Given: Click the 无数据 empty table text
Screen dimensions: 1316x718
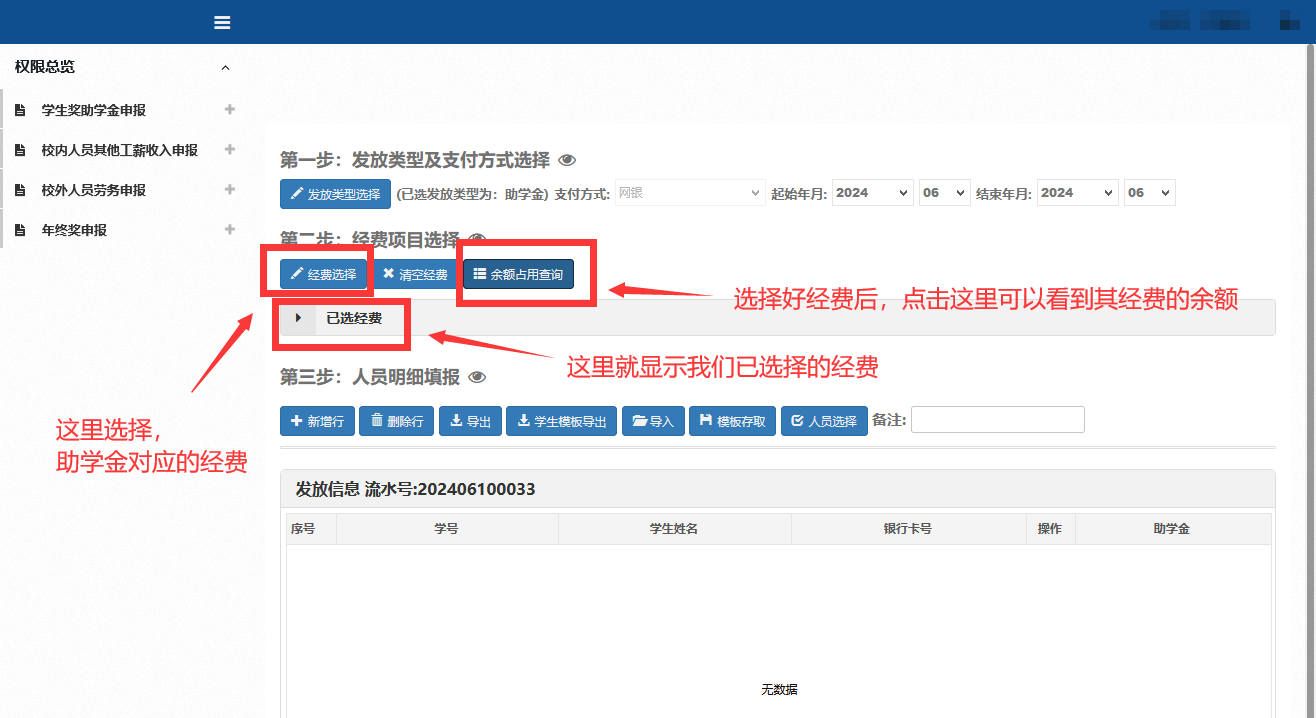Looking at the screenshot, I should point(779,690).
